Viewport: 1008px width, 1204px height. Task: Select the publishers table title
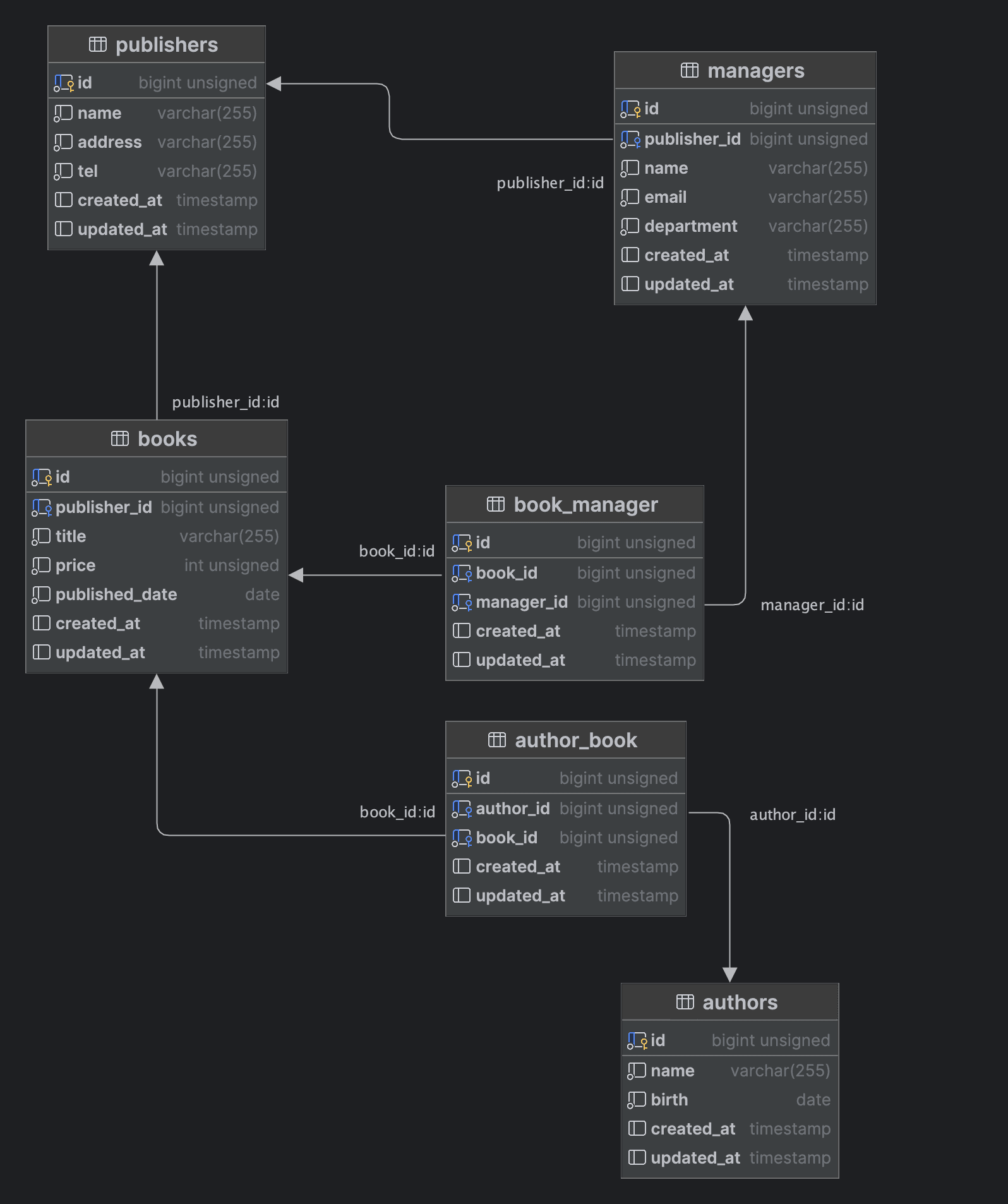tap(166, 45)
